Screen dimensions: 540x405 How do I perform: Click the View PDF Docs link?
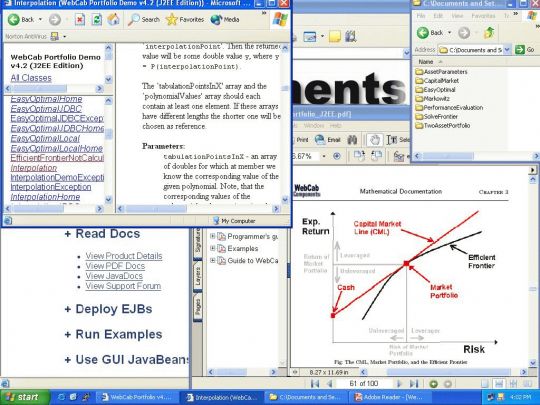tap(115, 266)
